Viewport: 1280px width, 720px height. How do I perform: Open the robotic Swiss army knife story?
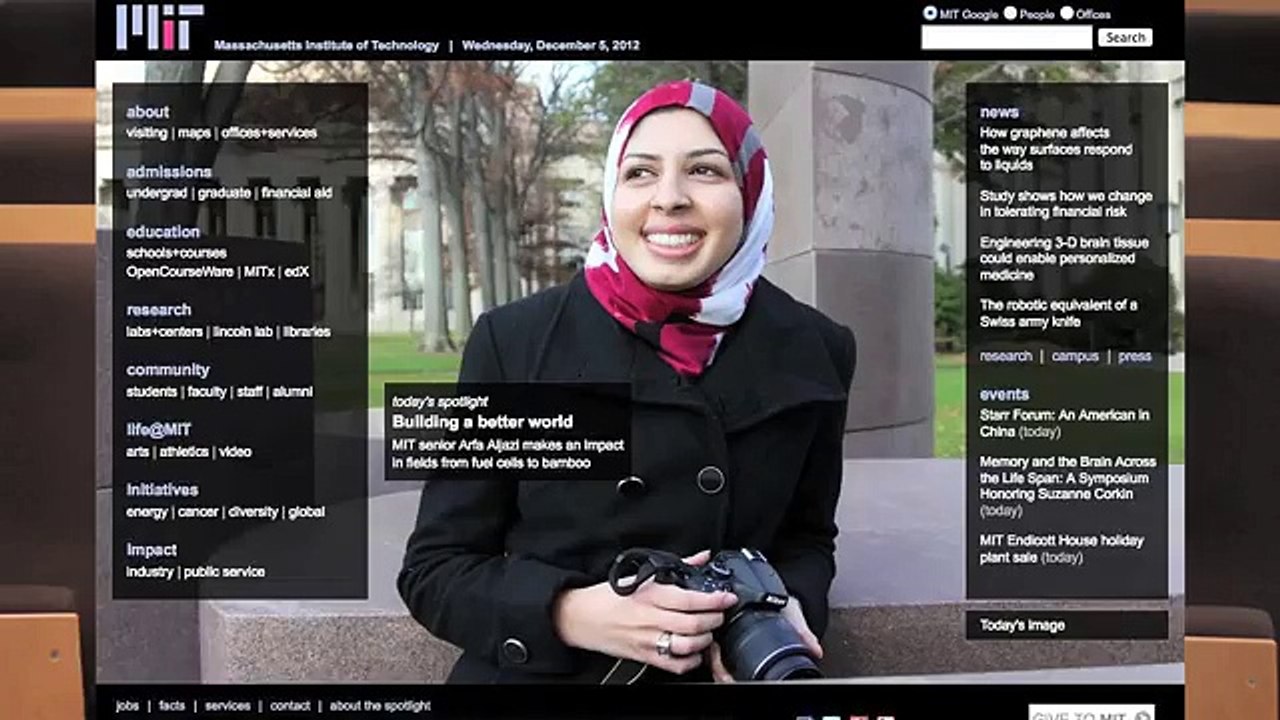(x=1058, y=313)
